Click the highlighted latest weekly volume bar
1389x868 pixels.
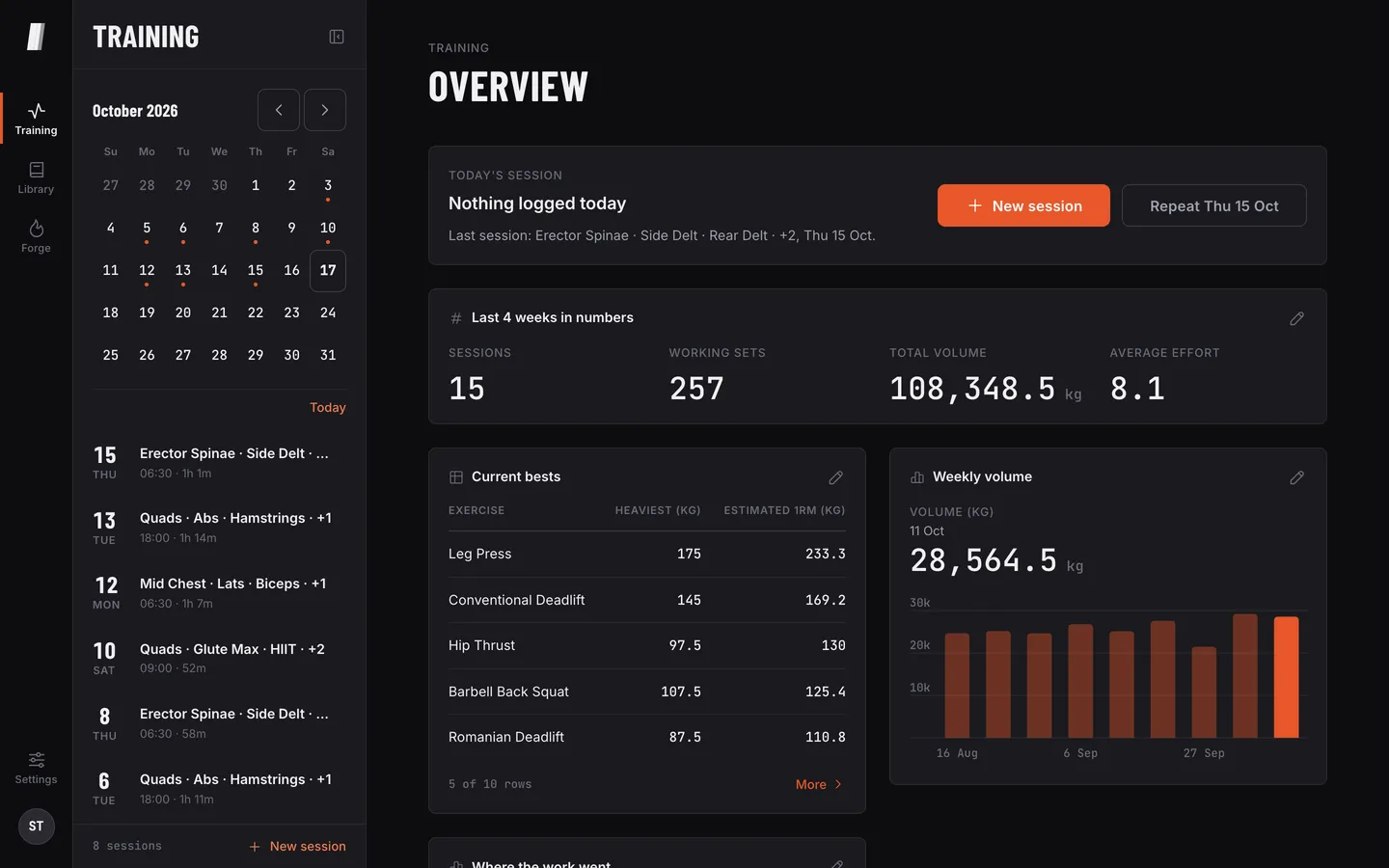(1286, 677)
